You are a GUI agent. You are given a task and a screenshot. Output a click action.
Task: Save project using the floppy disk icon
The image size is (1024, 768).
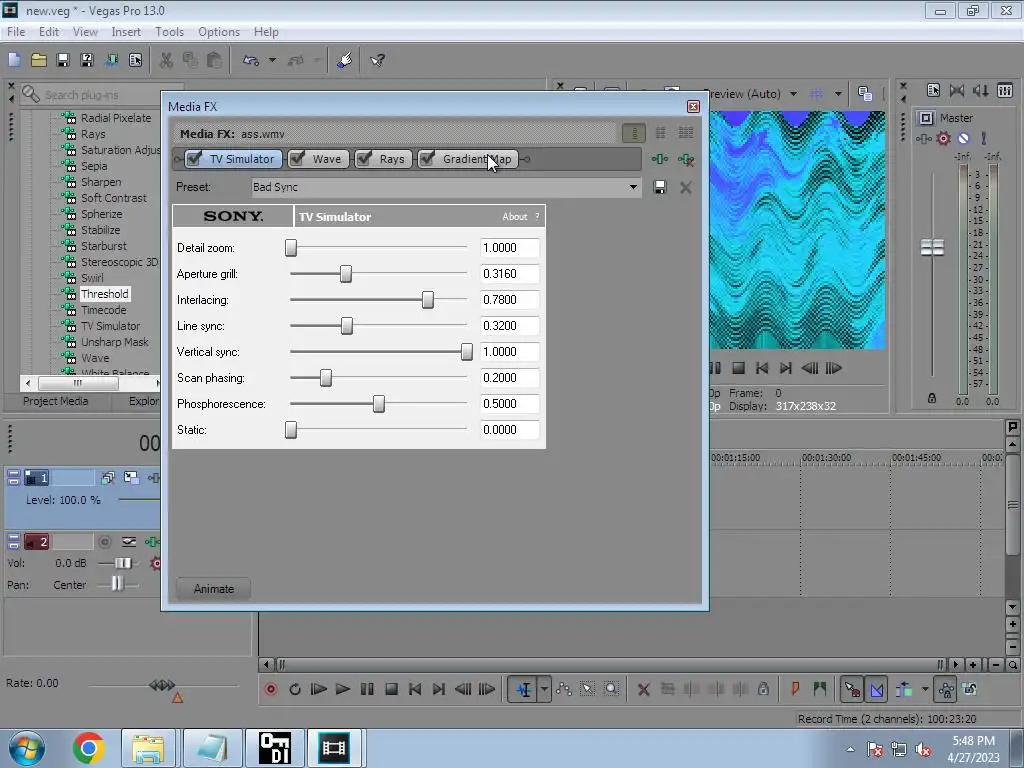(x=63, y=60)
